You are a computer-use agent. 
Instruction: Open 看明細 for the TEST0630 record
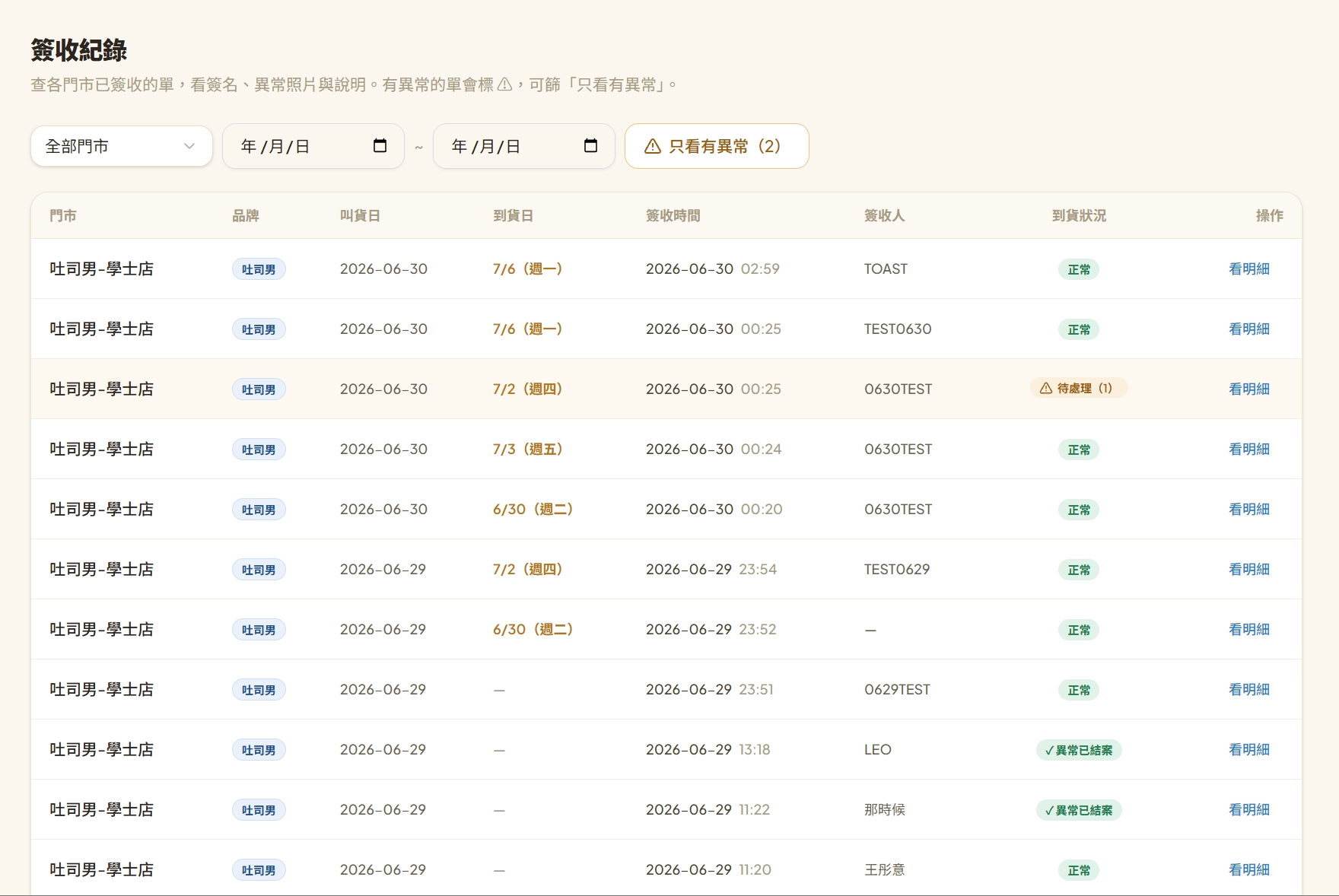[x=1248, y=329]
